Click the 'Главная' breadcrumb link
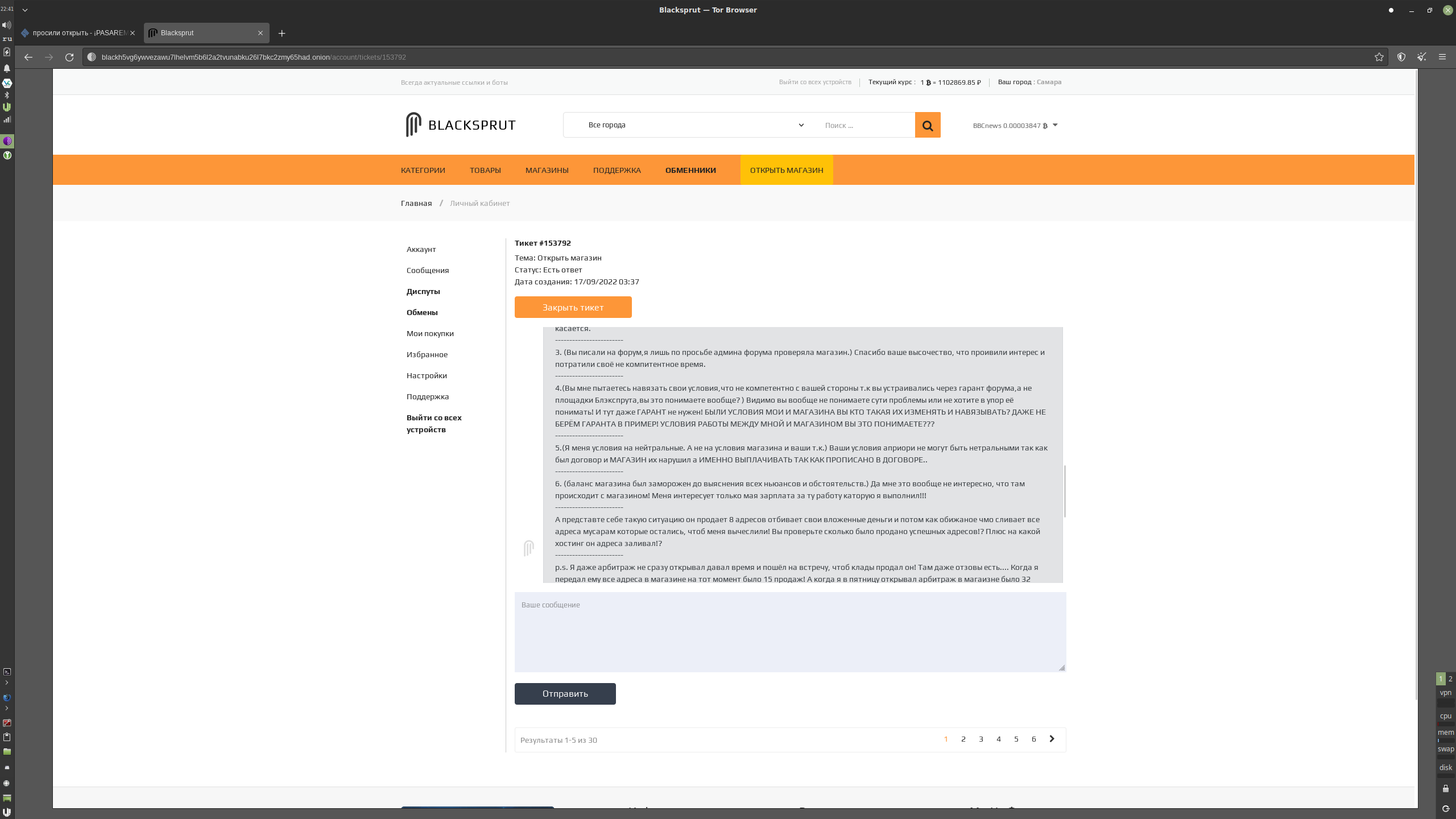1456x819 pixels. tap(416, 203)
